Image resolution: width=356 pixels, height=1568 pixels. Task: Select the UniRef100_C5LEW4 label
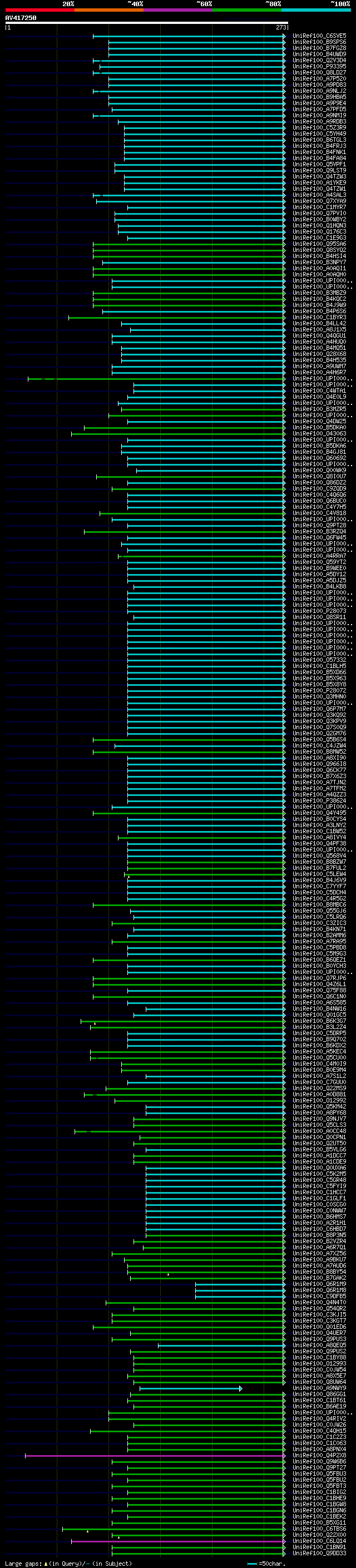tap(319, 874)
